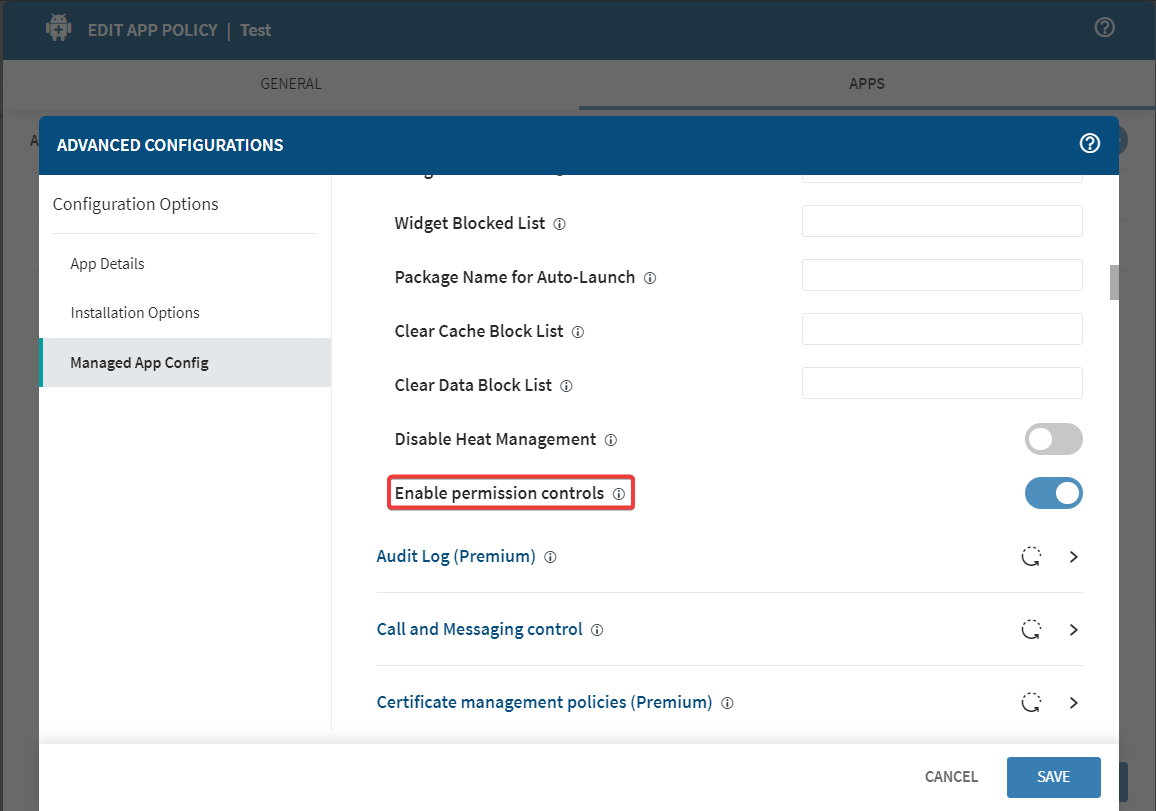Click info icon next to Disable Heat Management
Viewport: 1156px width, 811px height.
[x=610, y=440]
